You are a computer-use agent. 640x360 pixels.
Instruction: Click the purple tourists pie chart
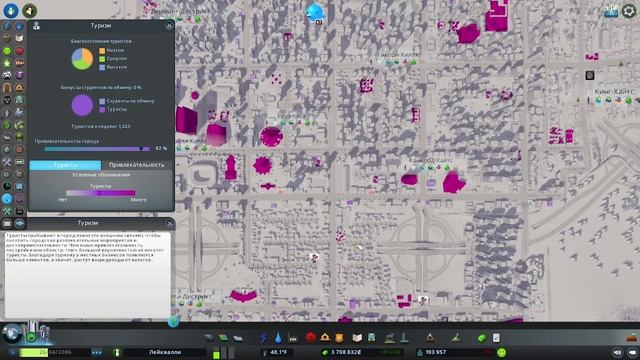click(82, 105)
